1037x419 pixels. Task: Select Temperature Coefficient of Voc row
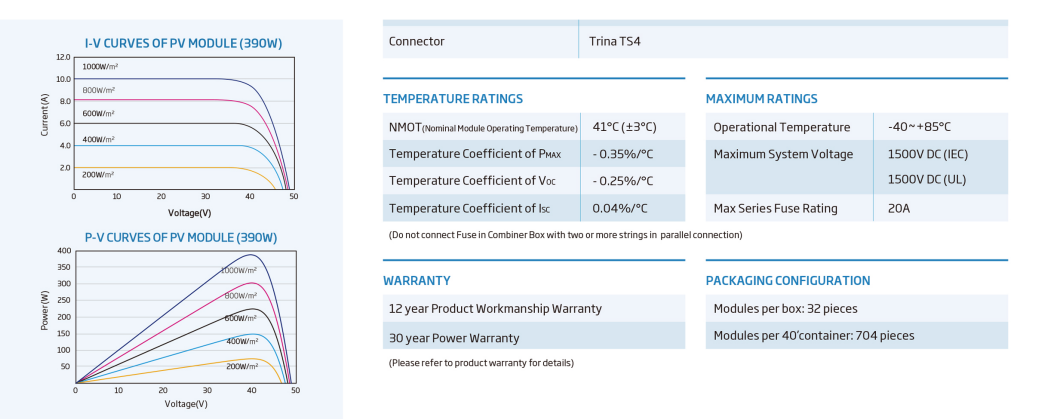coord(534,181)
